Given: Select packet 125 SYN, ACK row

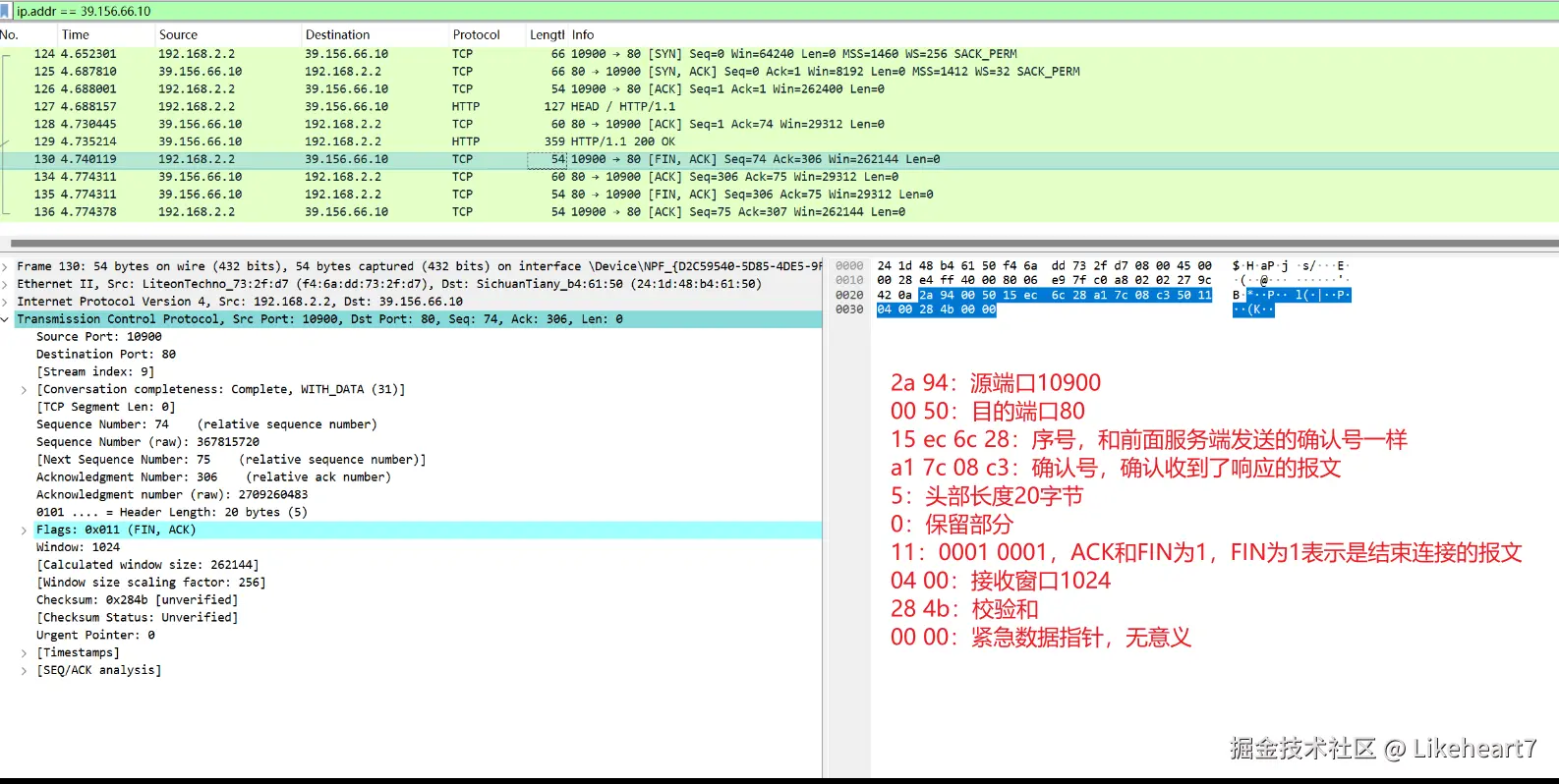Looking at the screenshot, I should point(779,72).
